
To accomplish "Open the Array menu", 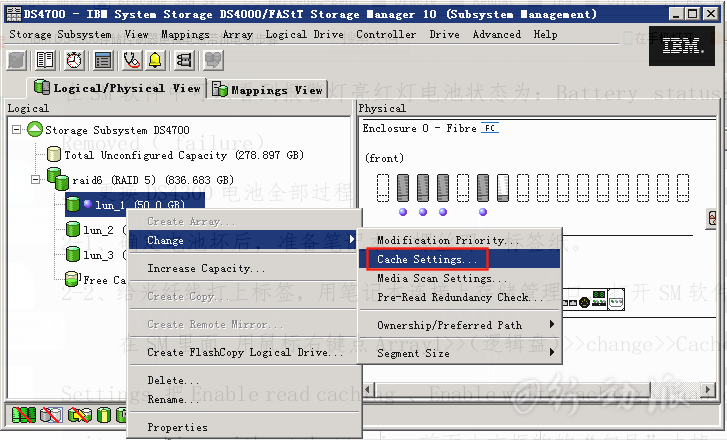I will pyautogui.click(x=238, y=34).
